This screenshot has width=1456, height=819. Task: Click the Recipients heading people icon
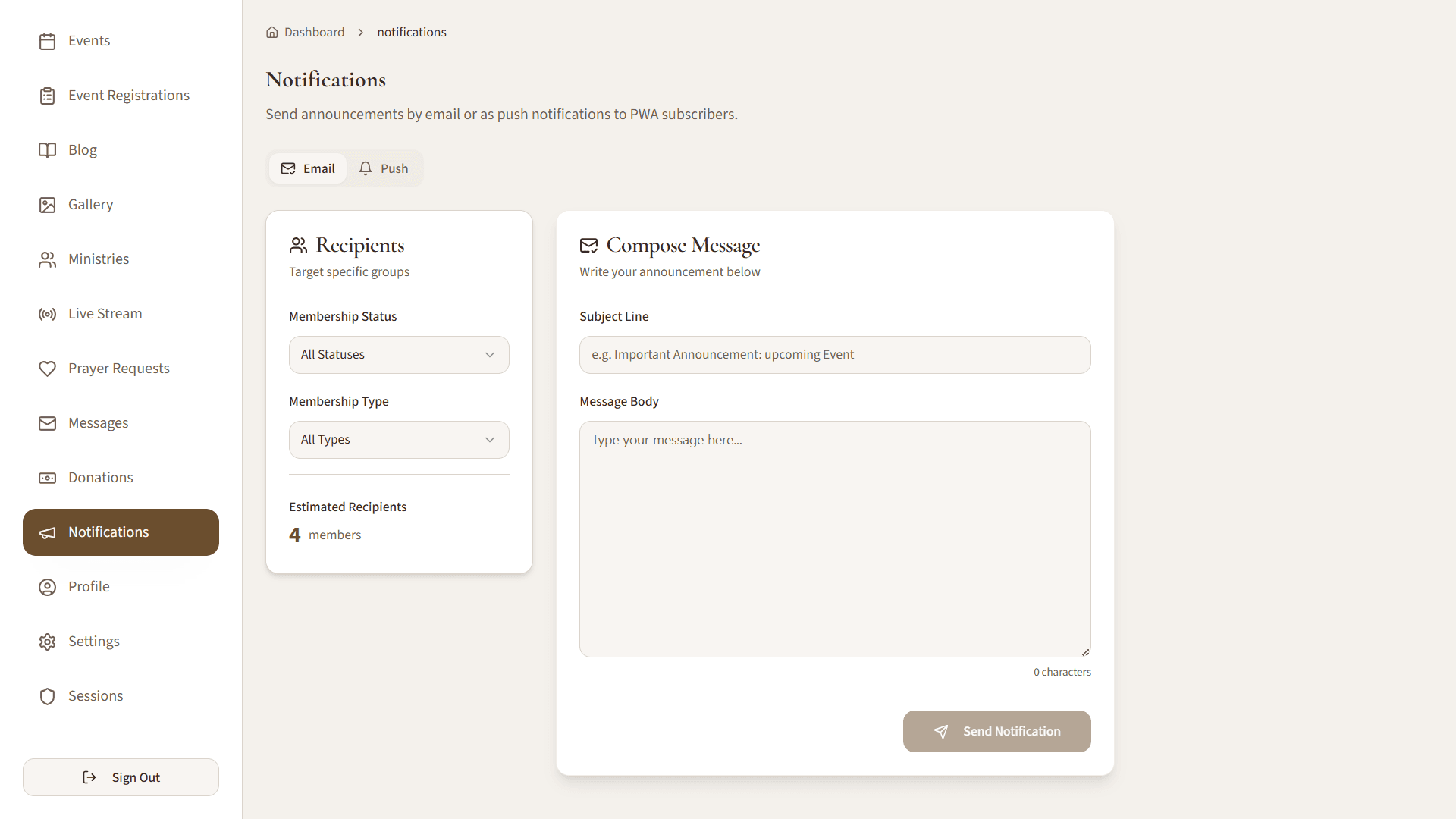coord(298,245)
